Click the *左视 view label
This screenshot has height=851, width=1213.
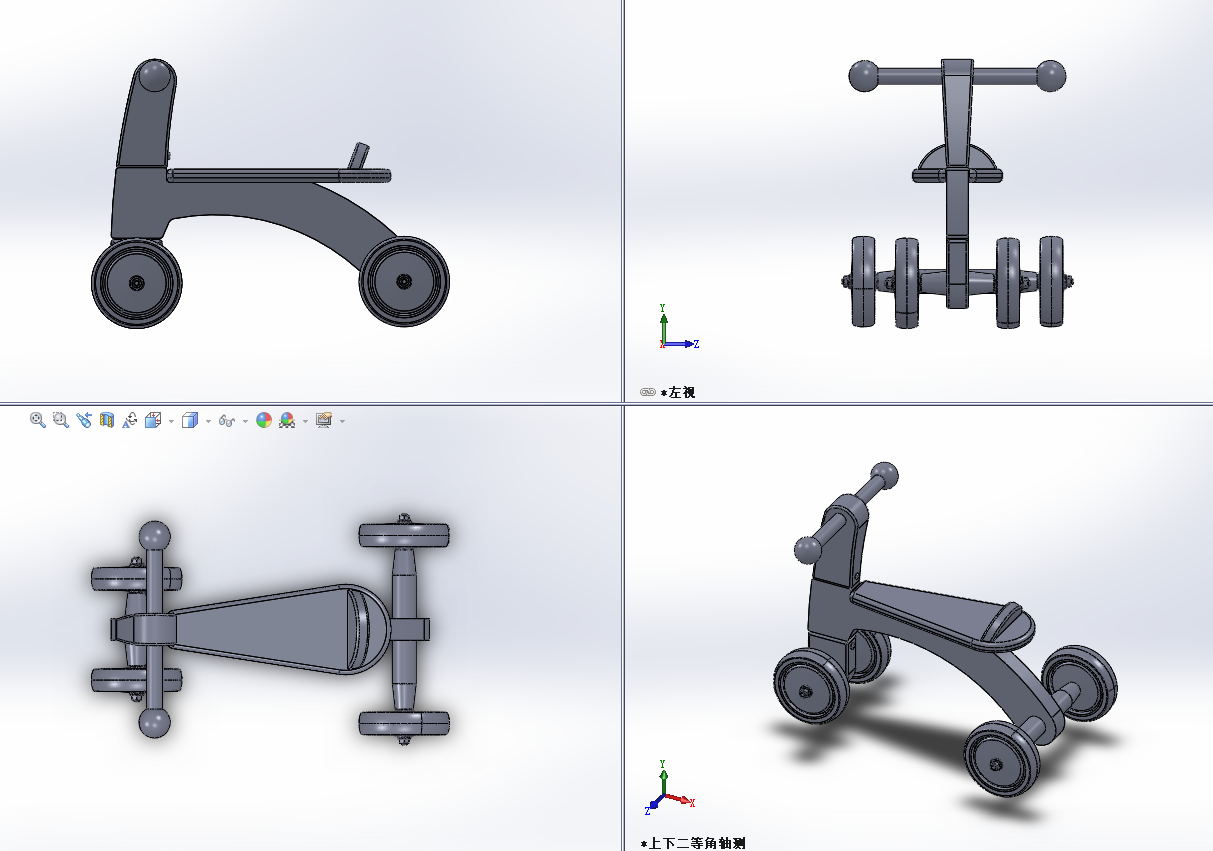(678, 393)
